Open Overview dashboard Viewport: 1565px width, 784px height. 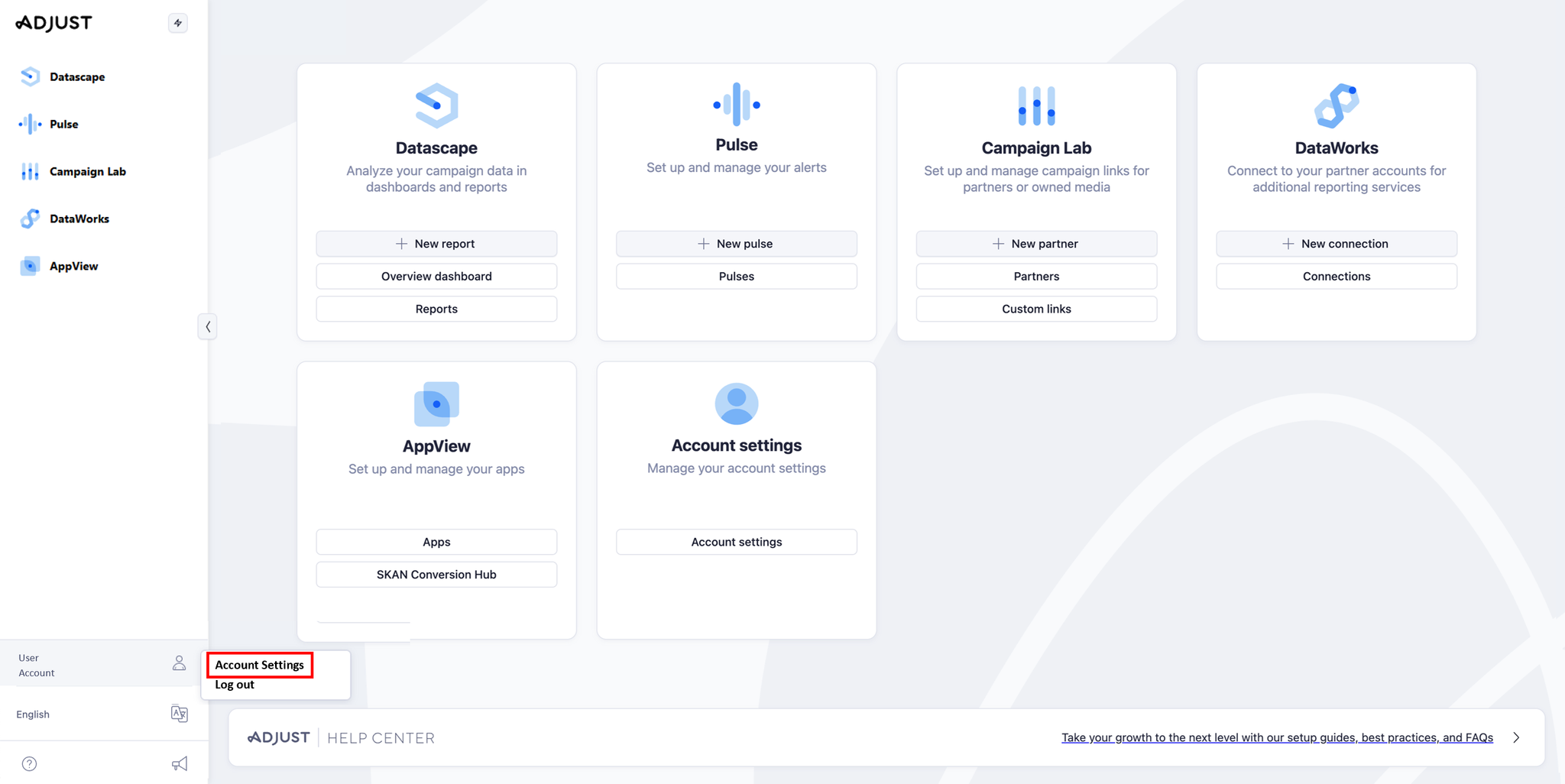click(436, 277)
